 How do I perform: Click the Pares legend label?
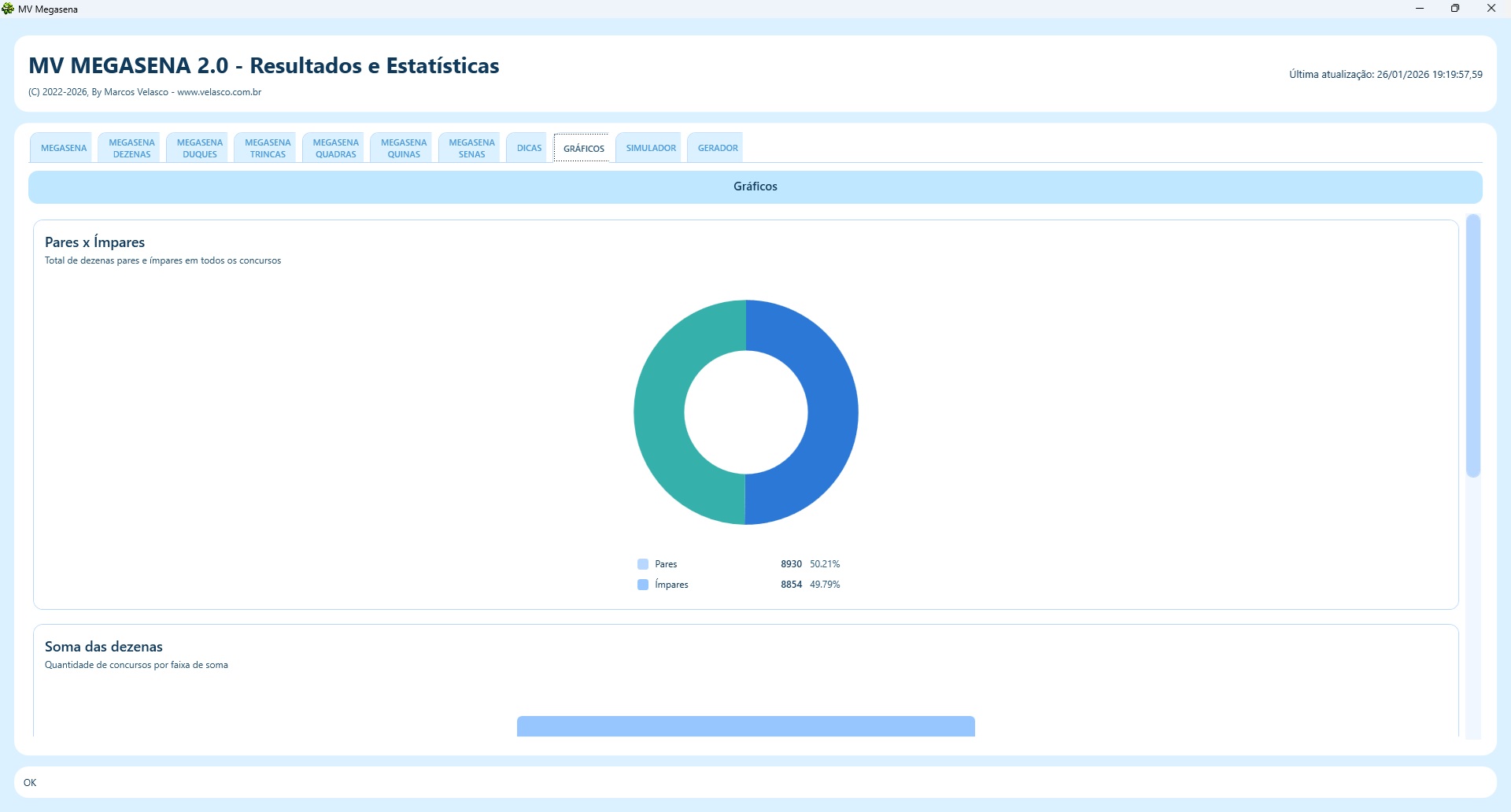coord(666,564)
